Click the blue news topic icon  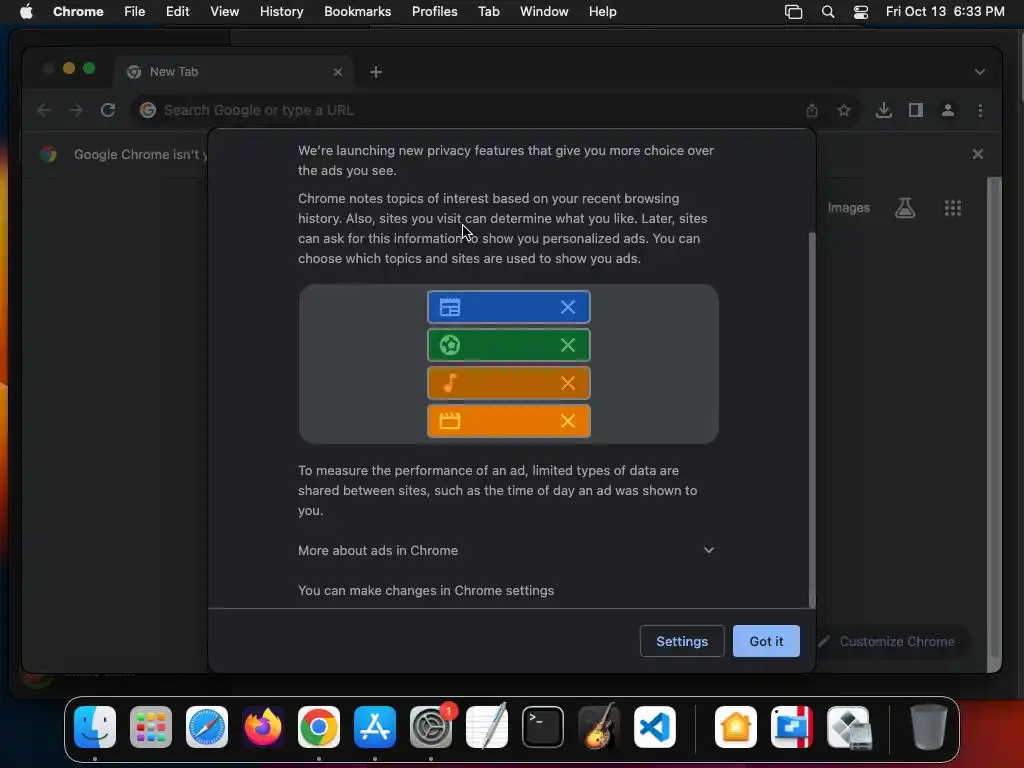[x=450, y=307]
